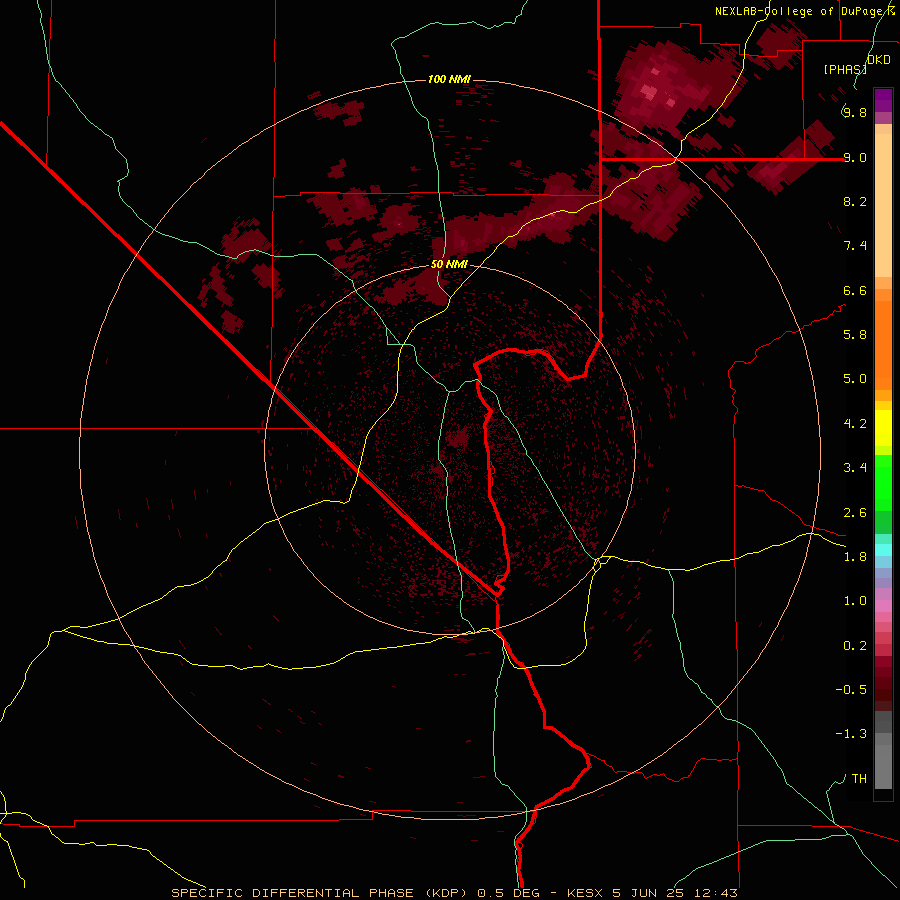The width and height of the screenshot is (900, 900).
Task: Click the 9.0 value on the color scale
Action: click(x=855, y=157)
